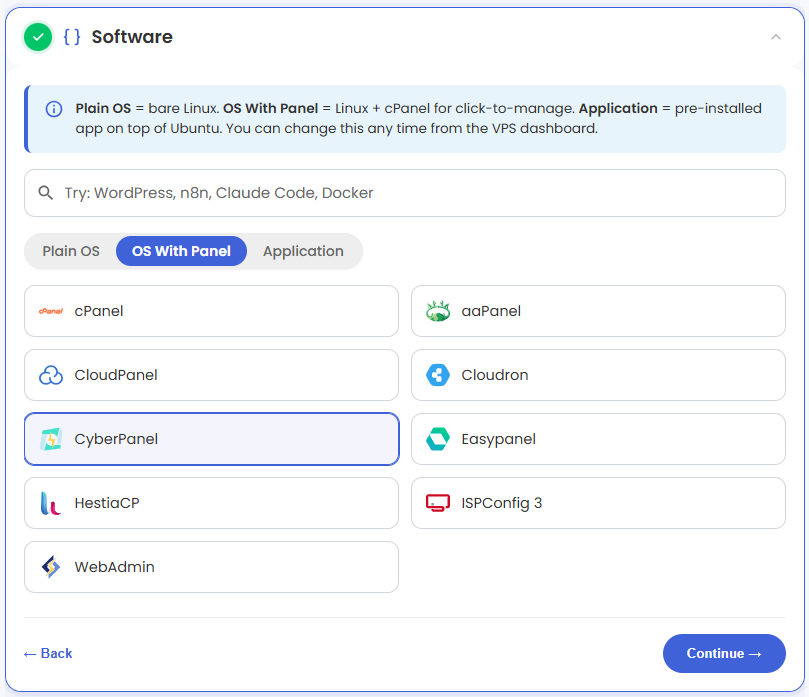
Task: Click the cPanel logo icon
Action: (x=51, y=311)
